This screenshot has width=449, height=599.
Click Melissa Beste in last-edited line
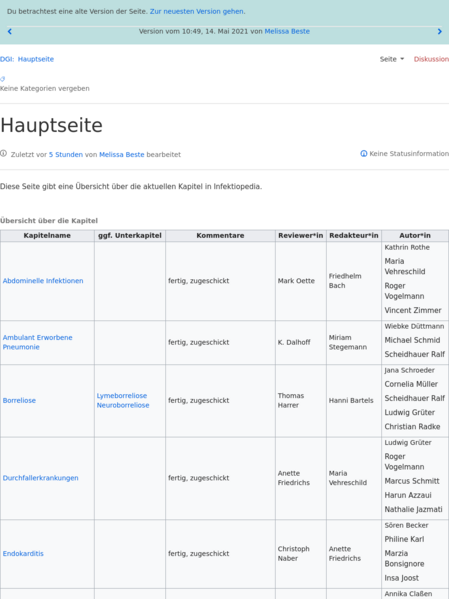122,155
